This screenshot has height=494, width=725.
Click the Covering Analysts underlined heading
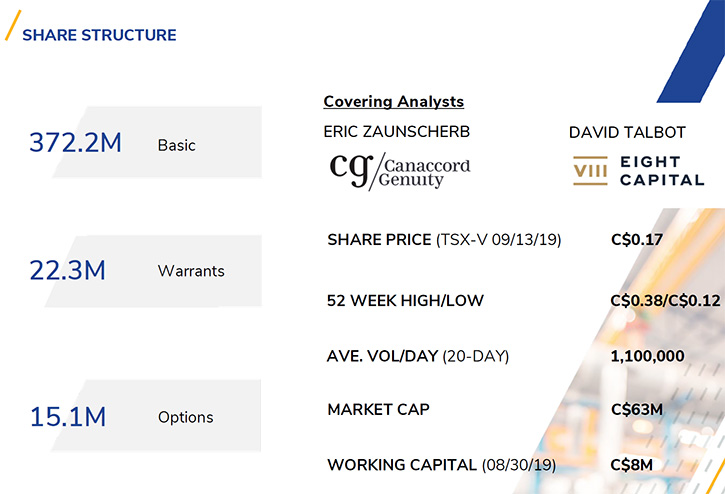point(393,101)
